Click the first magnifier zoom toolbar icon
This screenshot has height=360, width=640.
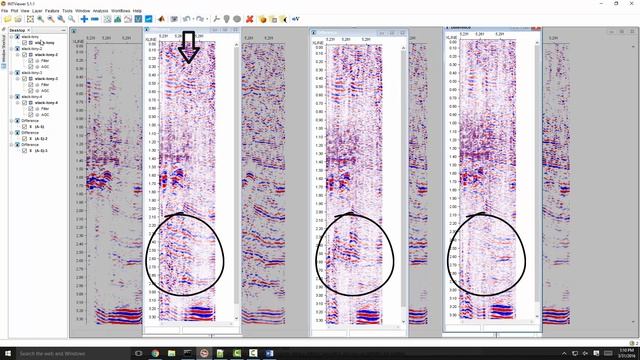coord(40,19)
